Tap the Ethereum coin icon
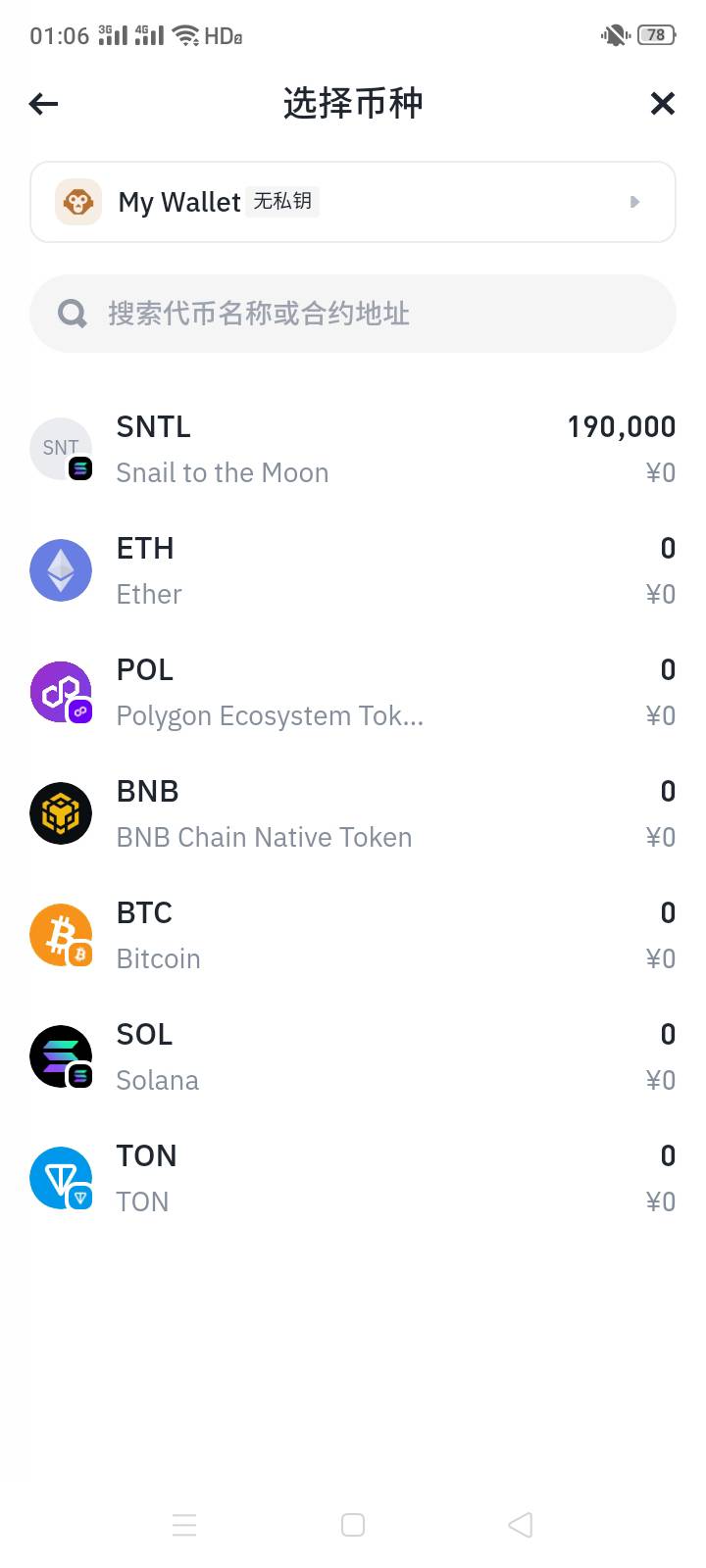Screen dimensions: 706x1568 pyautogui.click(x=61, y=570)
